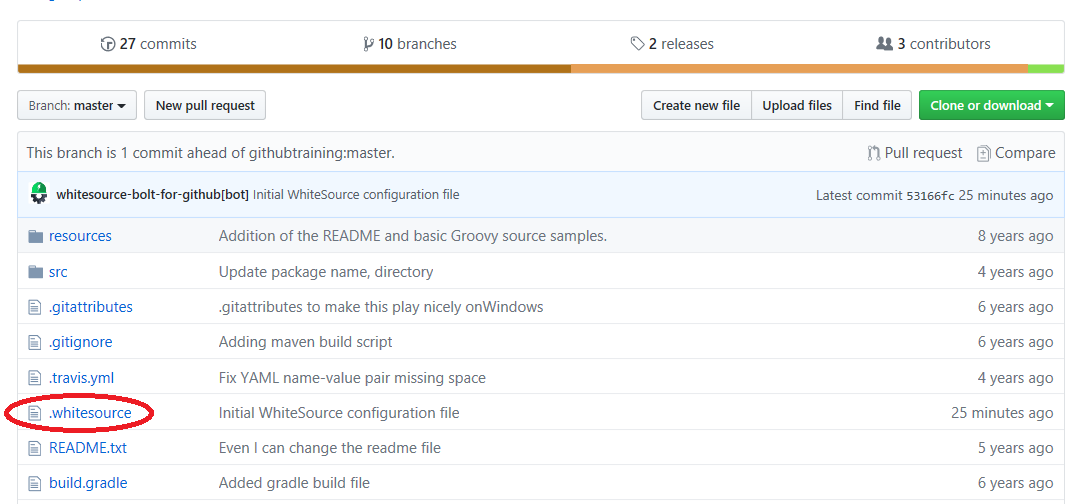
Task: Click the branches fork icon
Action: pos(368,44)
